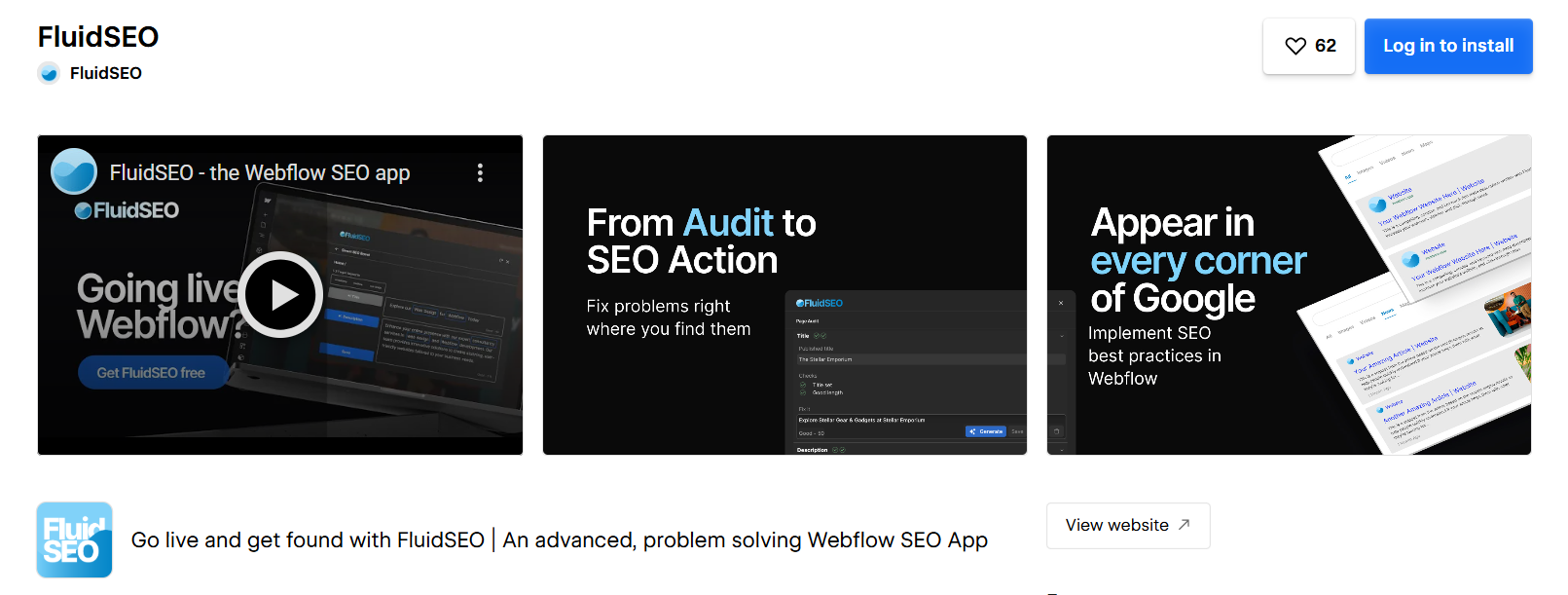Open the video title FluidSEO - the Webflow SEO app
The width and height of the screenshot is (1568, 595).
point(260,172)
